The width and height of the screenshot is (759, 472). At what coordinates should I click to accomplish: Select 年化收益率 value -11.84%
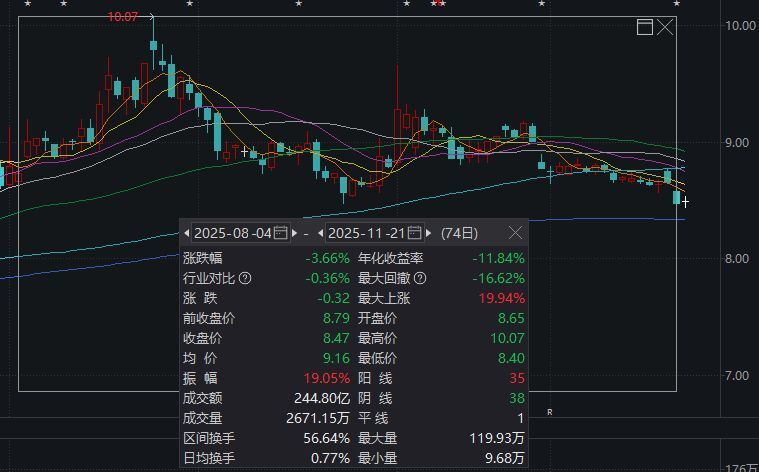499,259
